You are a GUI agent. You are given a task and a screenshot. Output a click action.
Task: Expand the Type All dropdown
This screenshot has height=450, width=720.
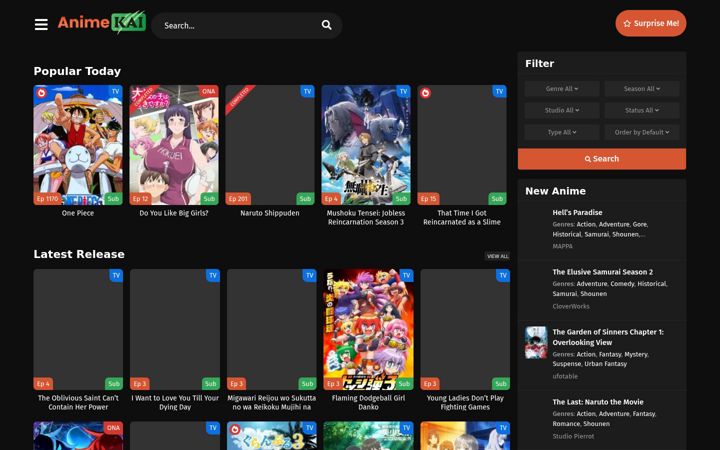coord(562,132)
